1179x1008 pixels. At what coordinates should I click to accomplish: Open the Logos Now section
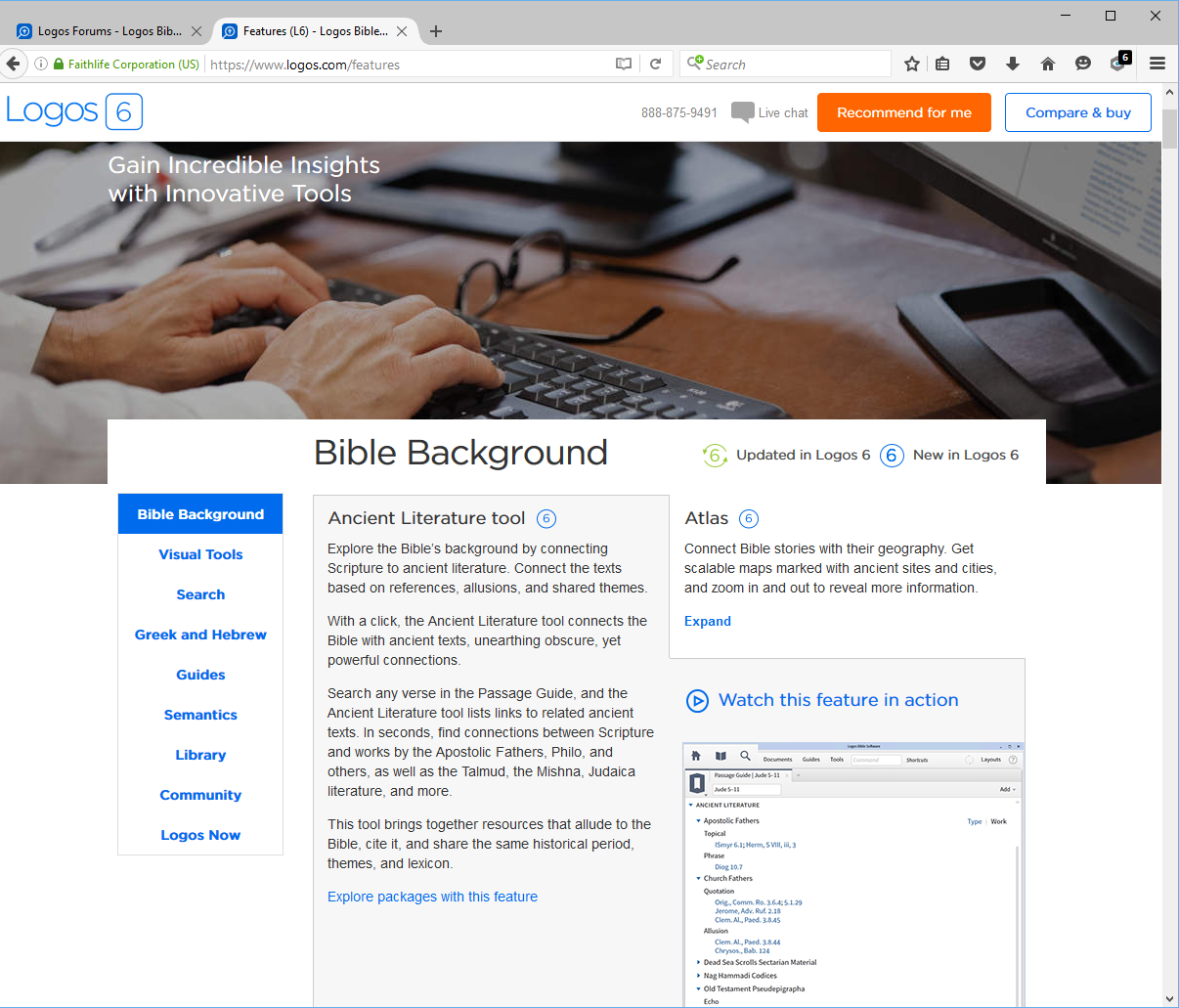point(200,835)
